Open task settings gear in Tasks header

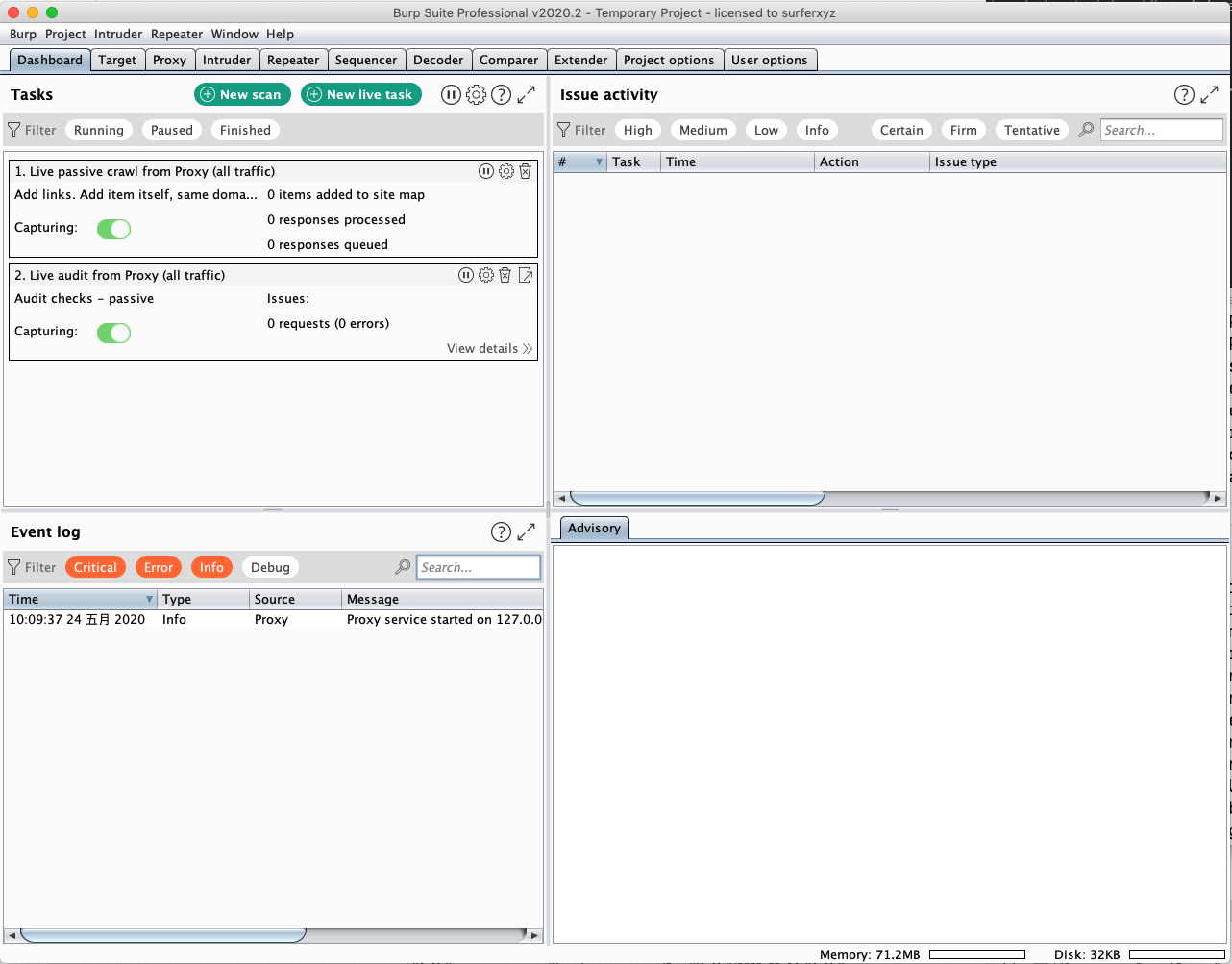click(476, 94)
